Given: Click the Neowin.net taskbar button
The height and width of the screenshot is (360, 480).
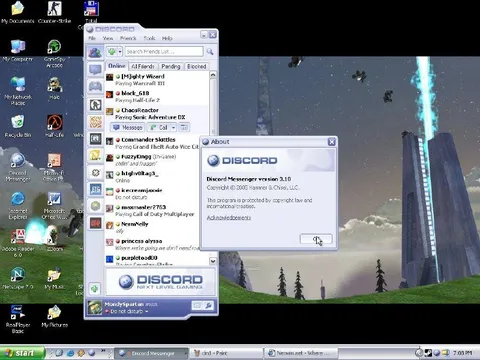Looking at the screenshot, I should [x=301, y=353].
